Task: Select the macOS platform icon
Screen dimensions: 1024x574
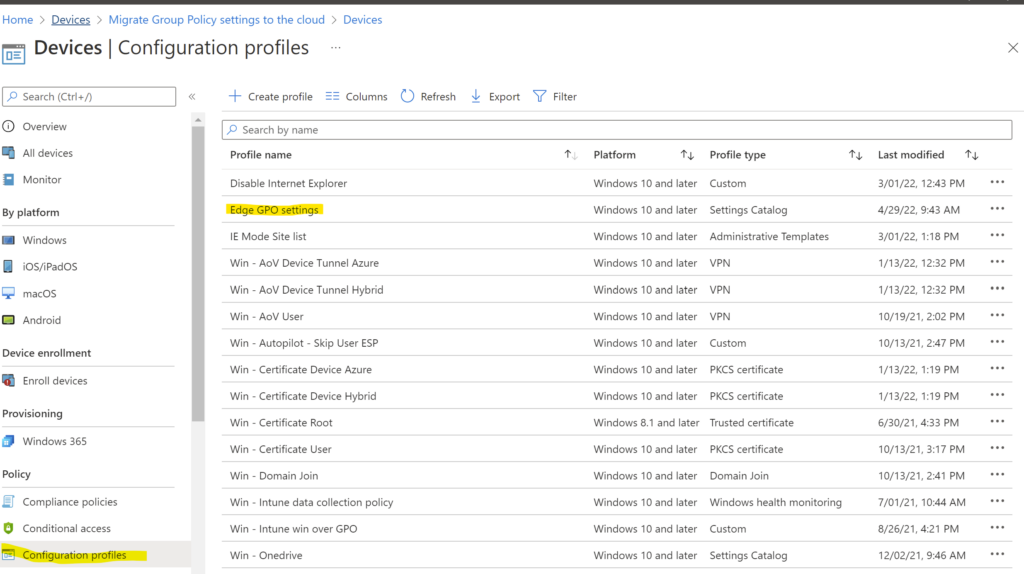Action: [x=8, y=293]
